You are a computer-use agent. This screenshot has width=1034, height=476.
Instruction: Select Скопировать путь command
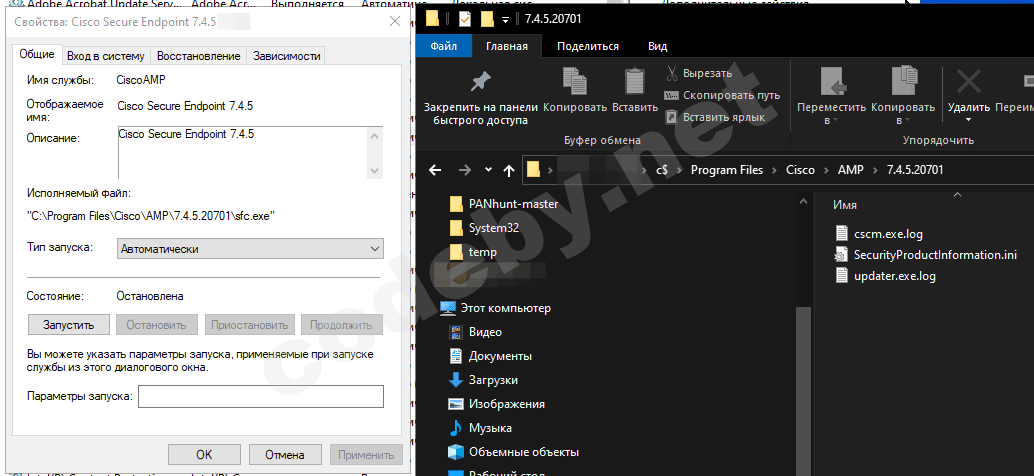(x=722, y=95)
